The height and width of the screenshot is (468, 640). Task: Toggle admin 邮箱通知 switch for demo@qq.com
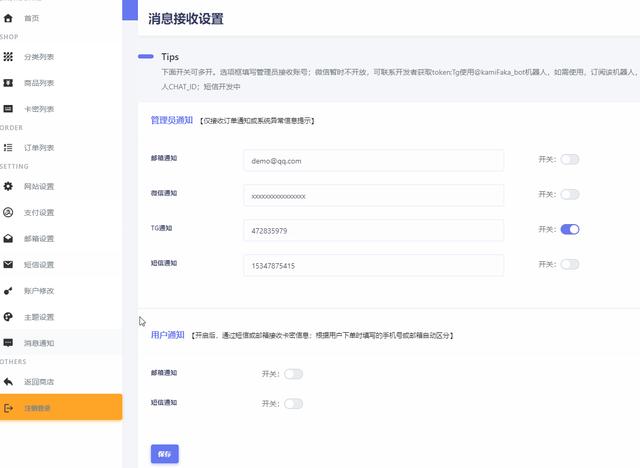click(570, 160)
